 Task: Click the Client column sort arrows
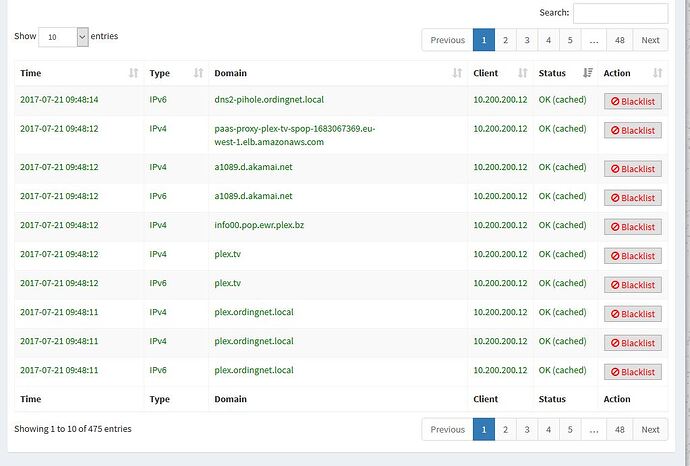tap(522, 73)
